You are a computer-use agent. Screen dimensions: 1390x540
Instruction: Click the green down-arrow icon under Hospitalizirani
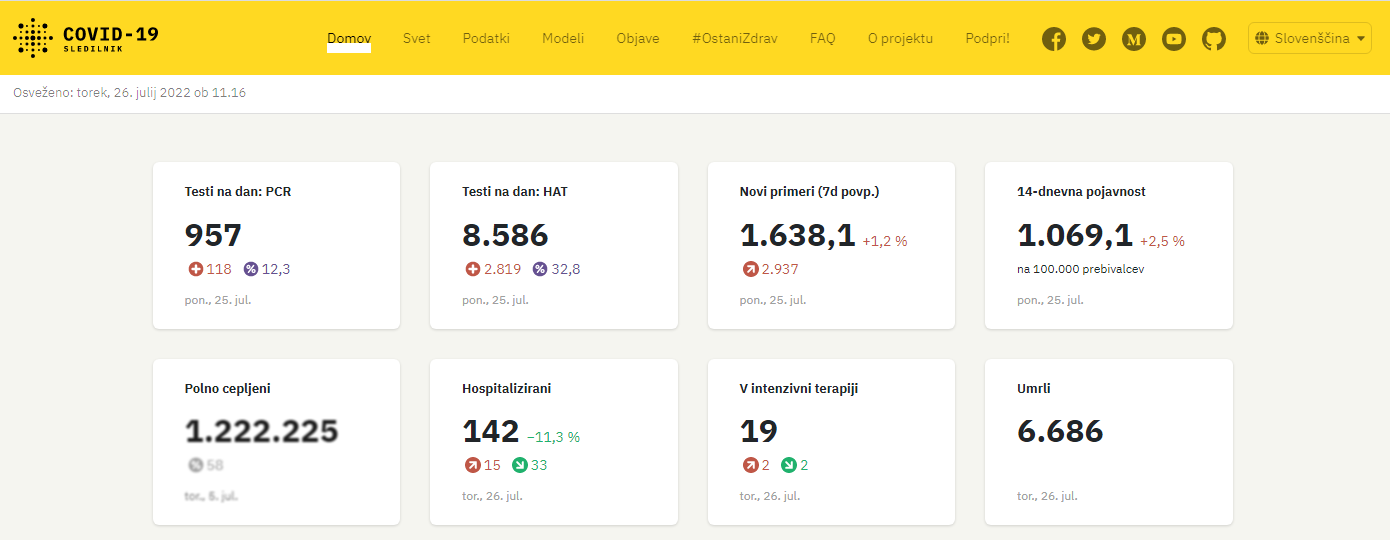click(519, 465)
